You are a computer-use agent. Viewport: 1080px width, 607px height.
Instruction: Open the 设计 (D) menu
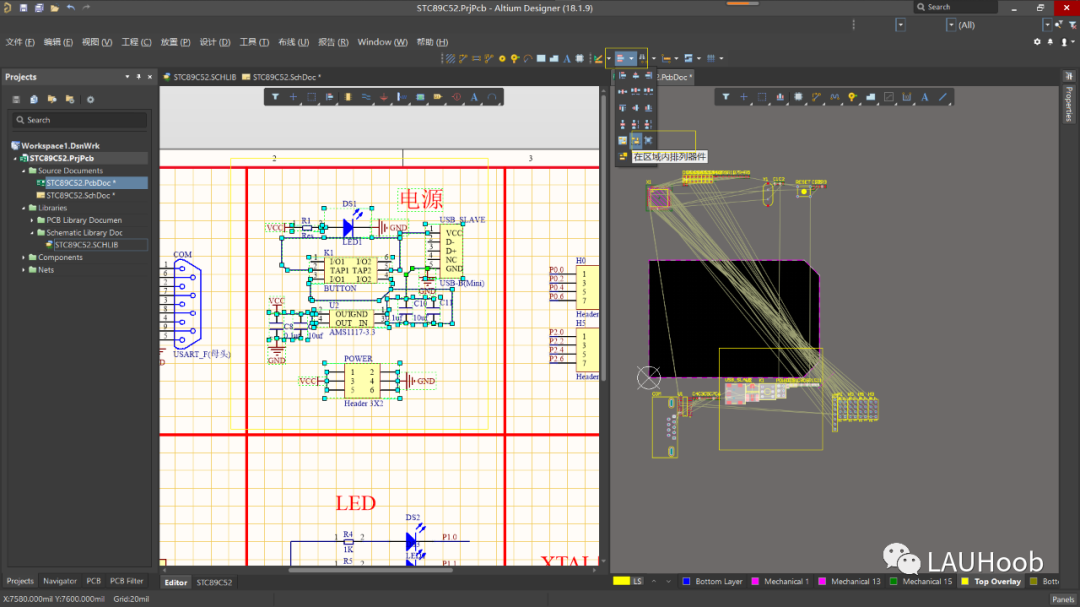point(215,42)
